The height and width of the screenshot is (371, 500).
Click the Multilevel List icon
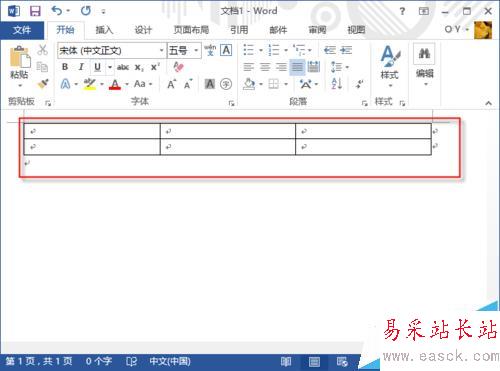coord(299,50)
